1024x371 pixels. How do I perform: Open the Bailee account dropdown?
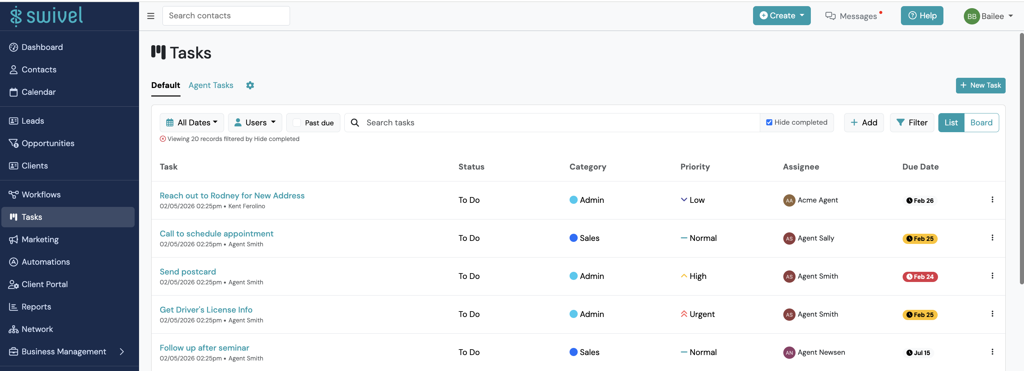[x=989, y=16]
